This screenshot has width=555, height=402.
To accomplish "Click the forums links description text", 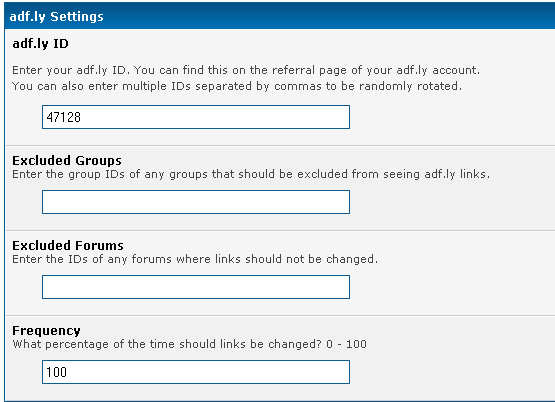I will [195, 259].
